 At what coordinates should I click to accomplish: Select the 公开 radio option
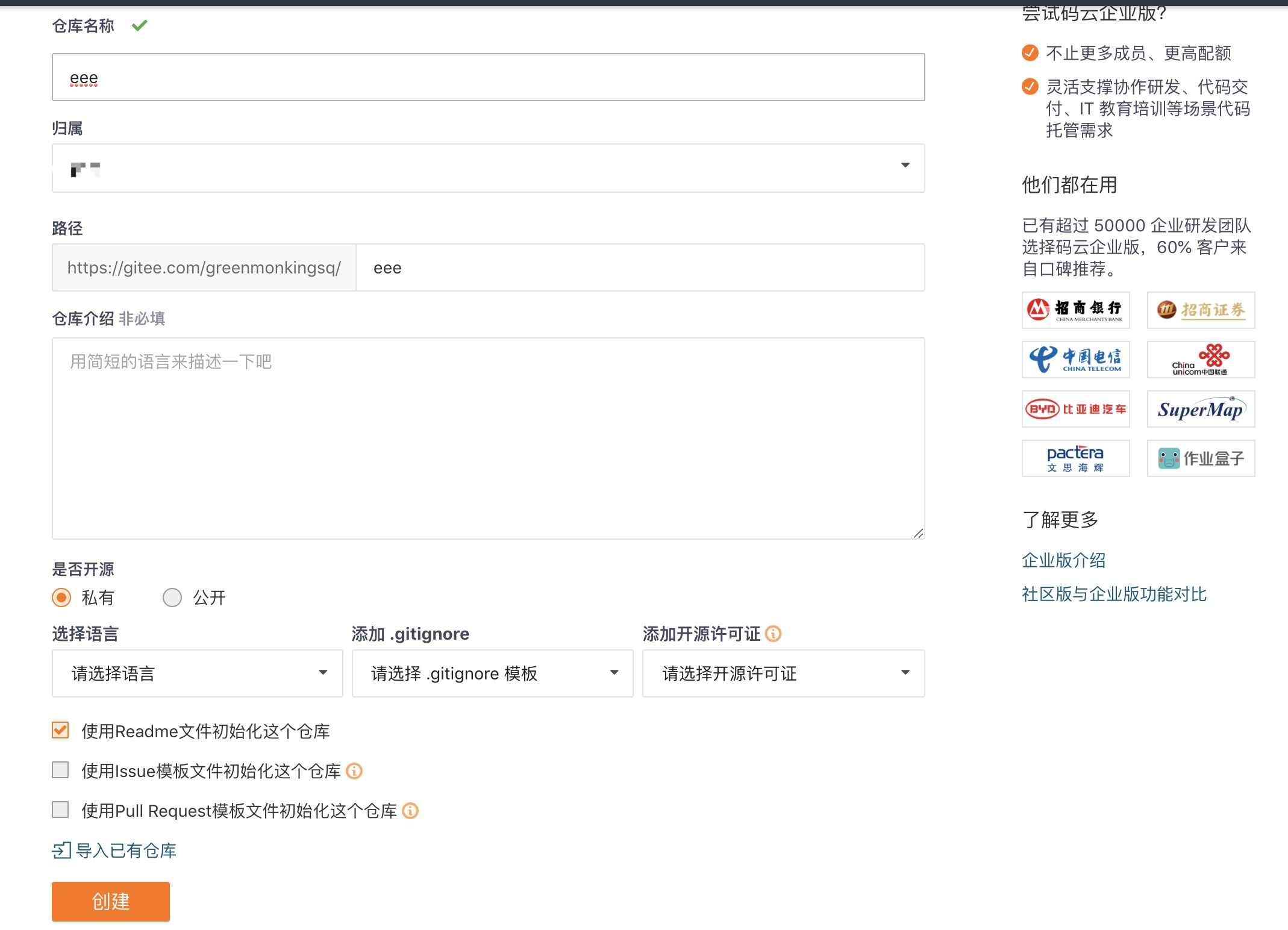[x=172, y=598]
